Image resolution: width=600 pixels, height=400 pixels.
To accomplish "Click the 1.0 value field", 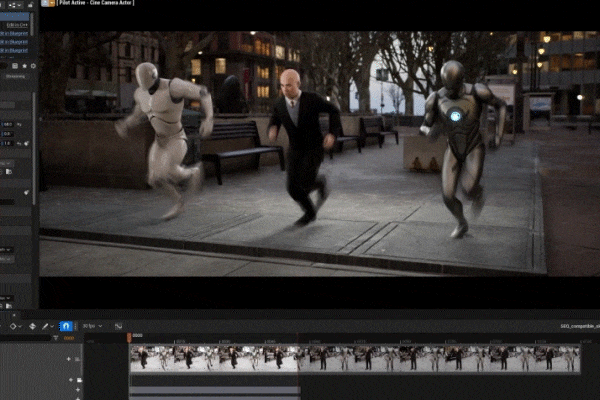I will (8, 144).
